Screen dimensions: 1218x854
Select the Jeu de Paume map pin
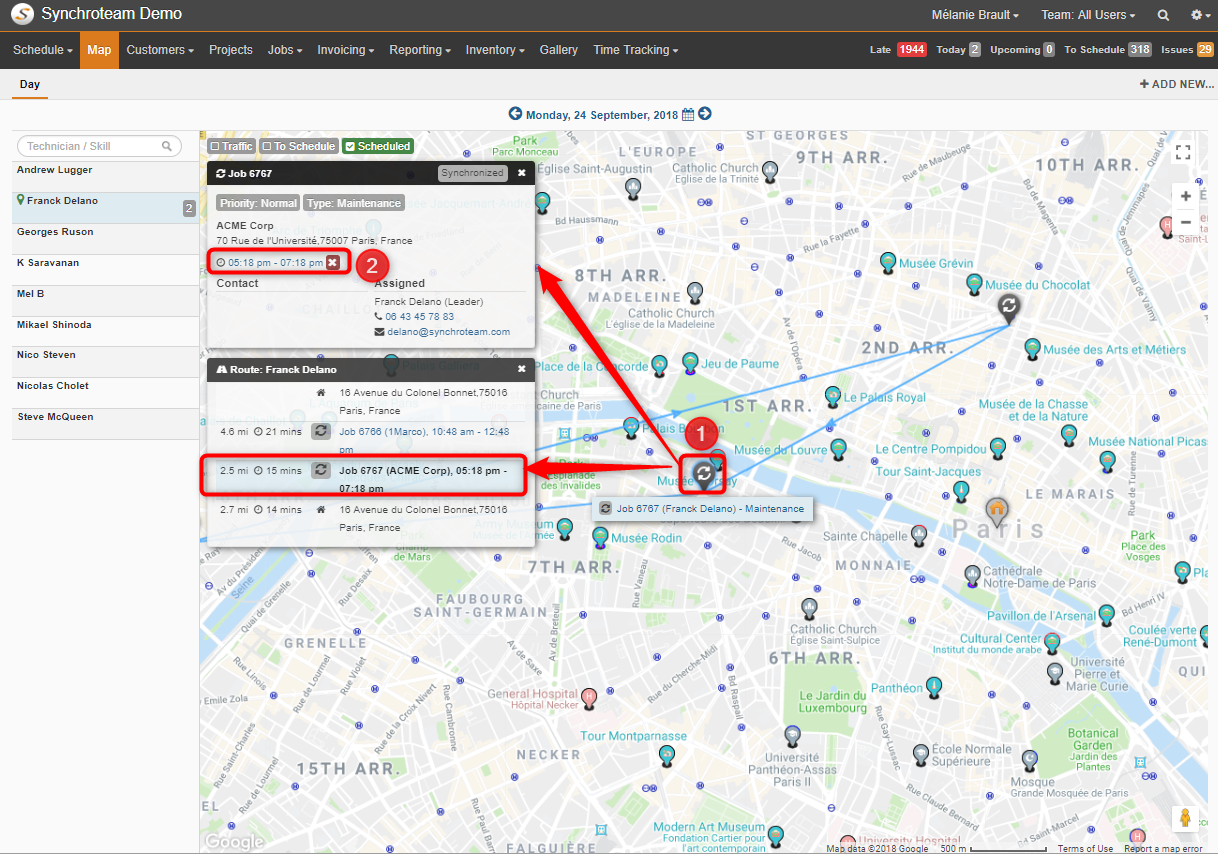(x=690, y=363)
